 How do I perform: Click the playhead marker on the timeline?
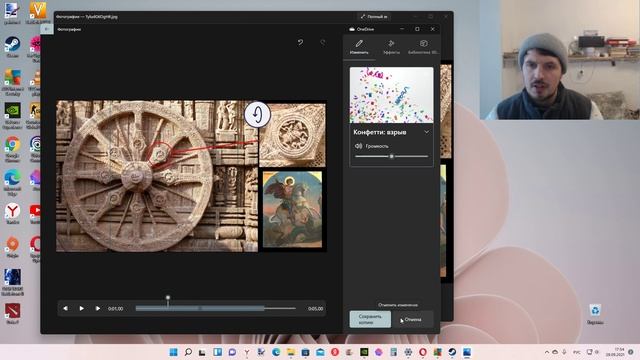(x=168, y=298)
